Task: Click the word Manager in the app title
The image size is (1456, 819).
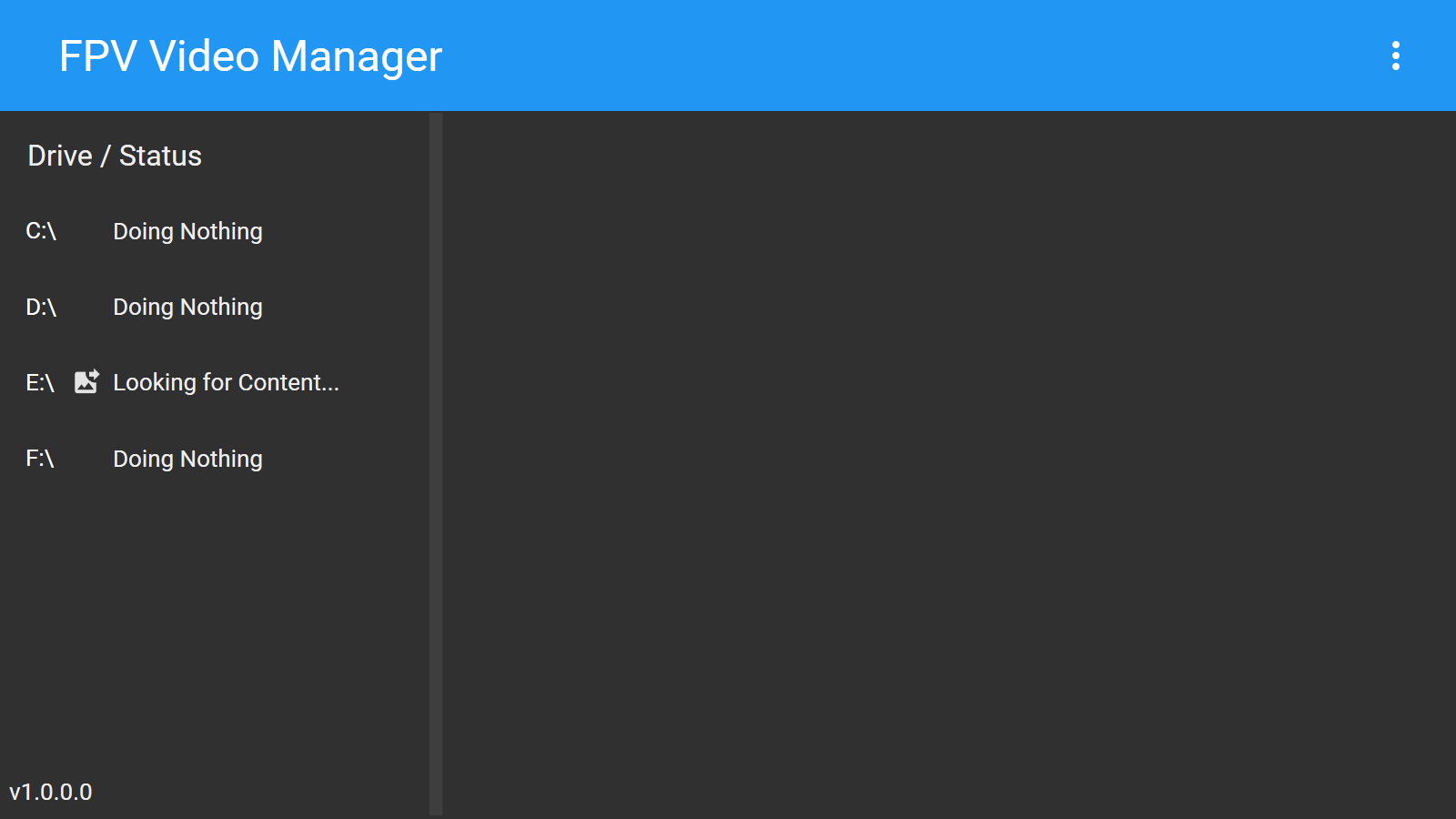Action: (x=357, y=56)
